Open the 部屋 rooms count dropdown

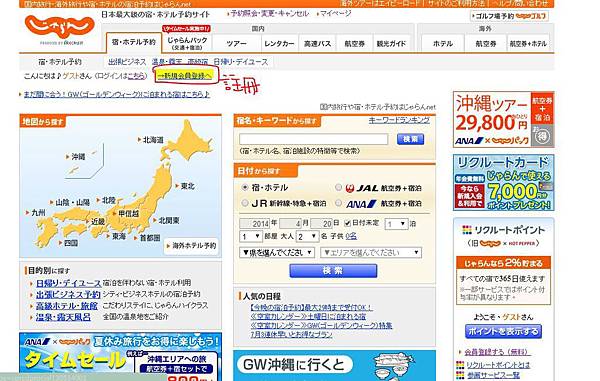pos(251,236)
